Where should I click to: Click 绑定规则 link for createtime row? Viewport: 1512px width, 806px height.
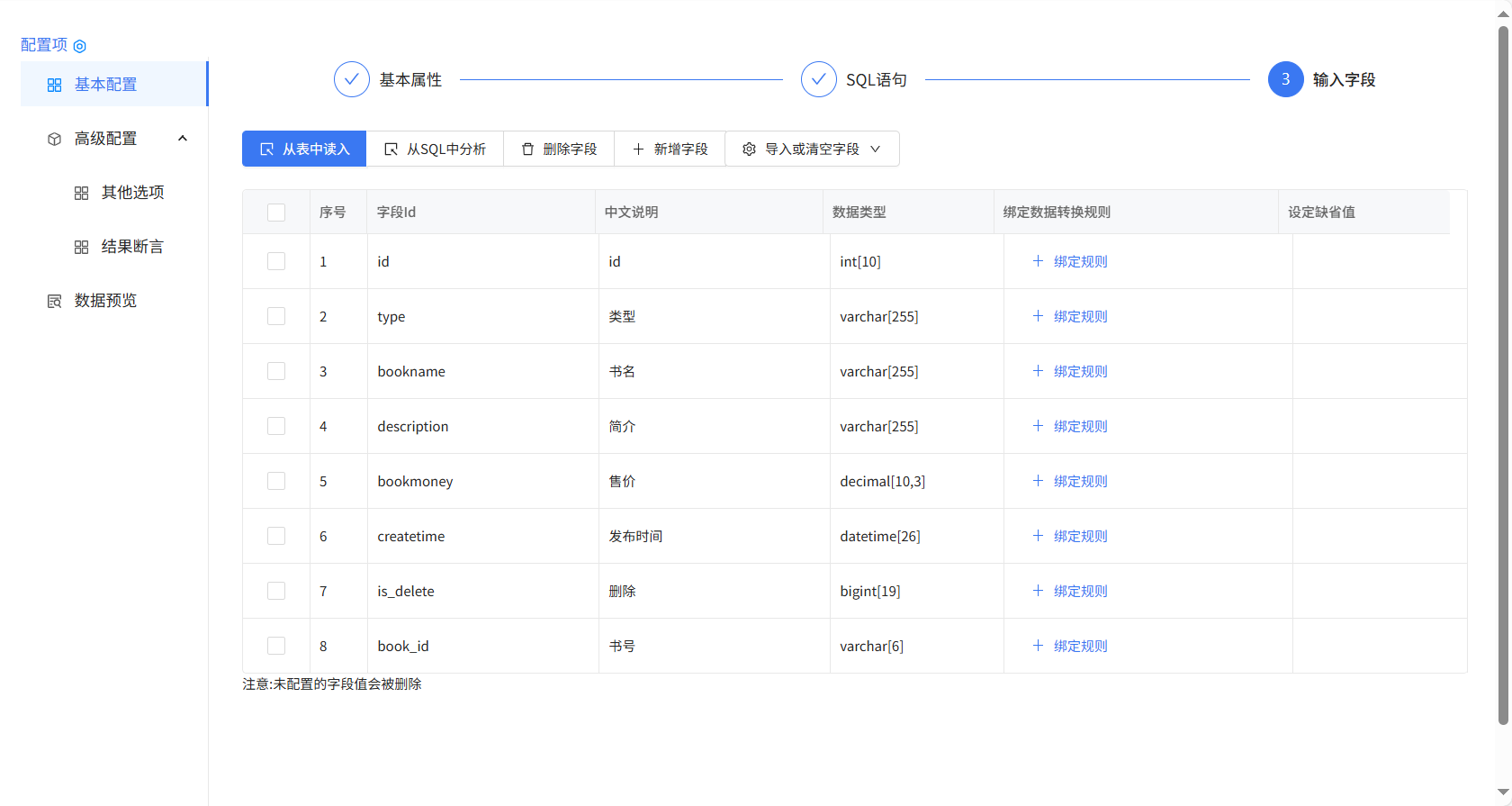(1081, 536)
